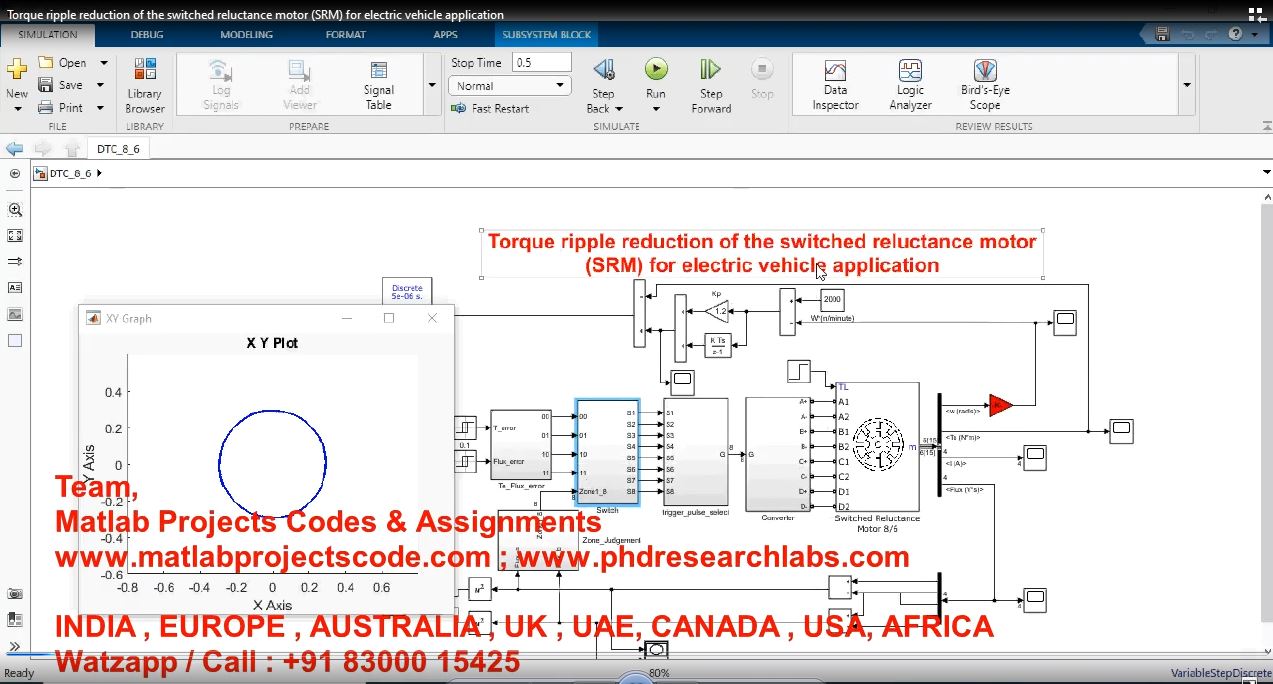Close the XY Graph window

[432, 318]
